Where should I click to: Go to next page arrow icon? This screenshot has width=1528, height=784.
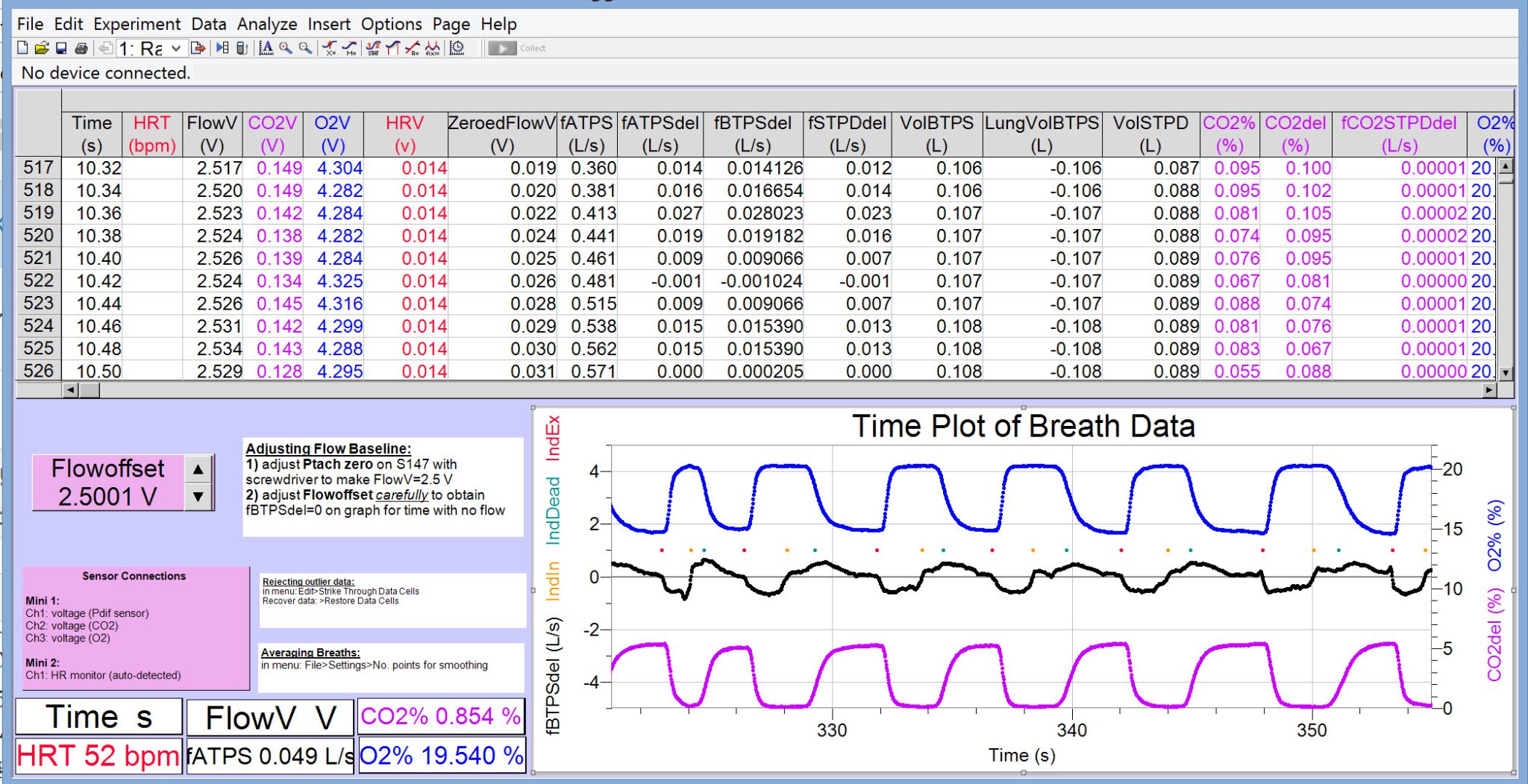pos(198,48)
